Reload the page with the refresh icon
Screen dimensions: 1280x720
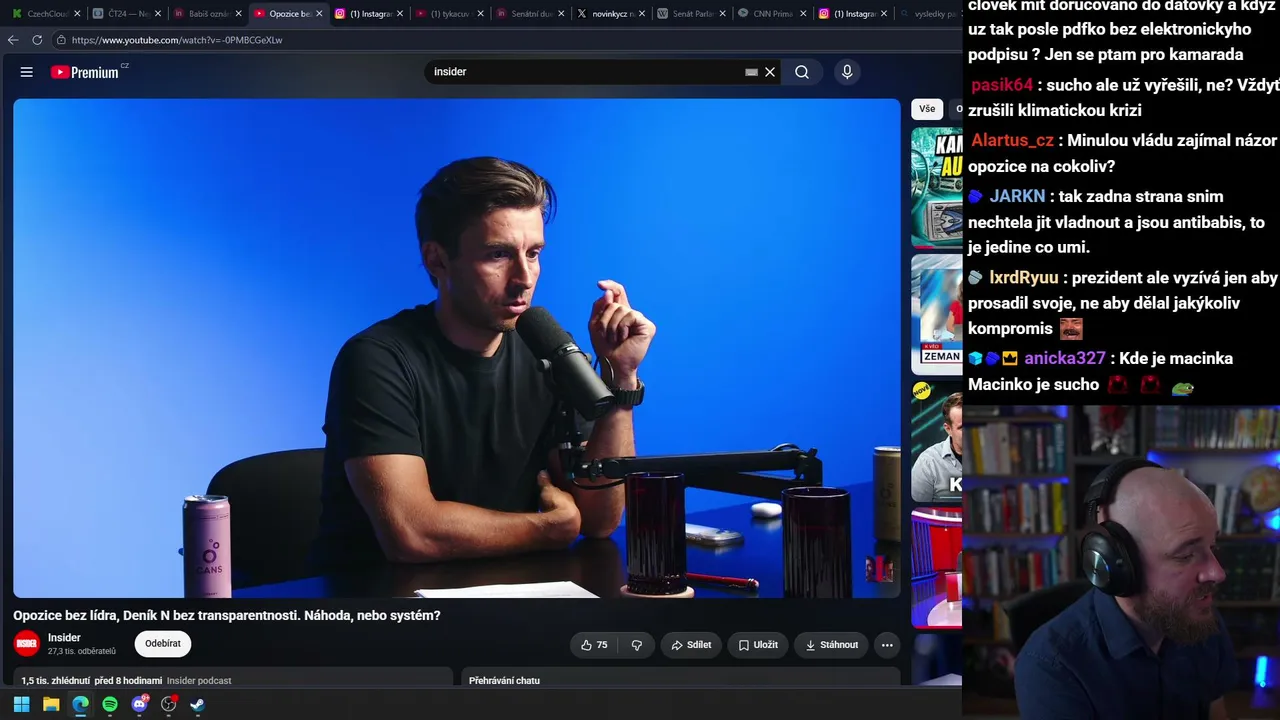(x=37, y=40)
